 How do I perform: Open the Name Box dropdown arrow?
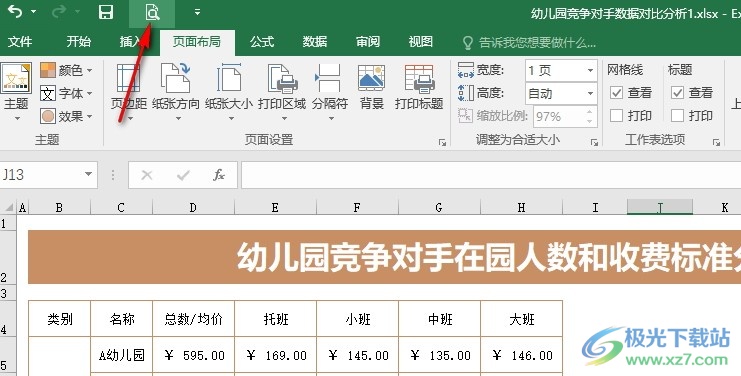click(88, 174)
